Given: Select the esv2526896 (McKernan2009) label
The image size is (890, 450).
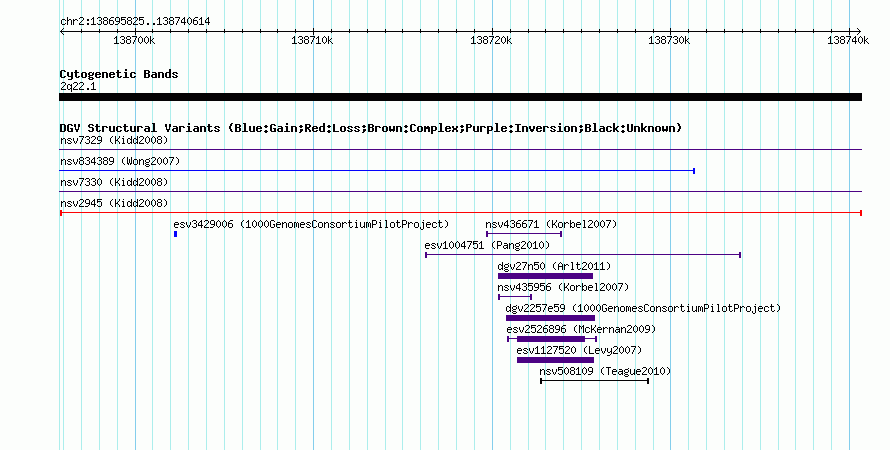Looking at the screenshot, I should (x=581, y=329).
